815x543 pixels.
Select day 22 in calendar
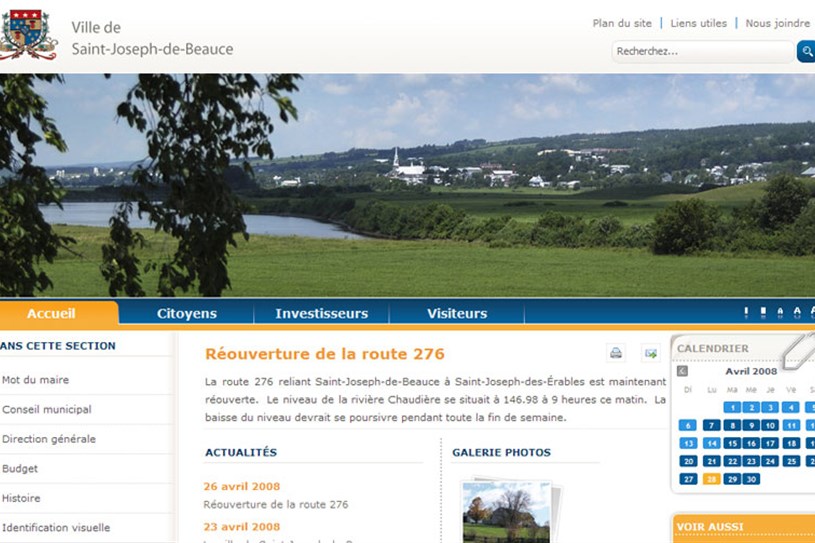point(732,461)
